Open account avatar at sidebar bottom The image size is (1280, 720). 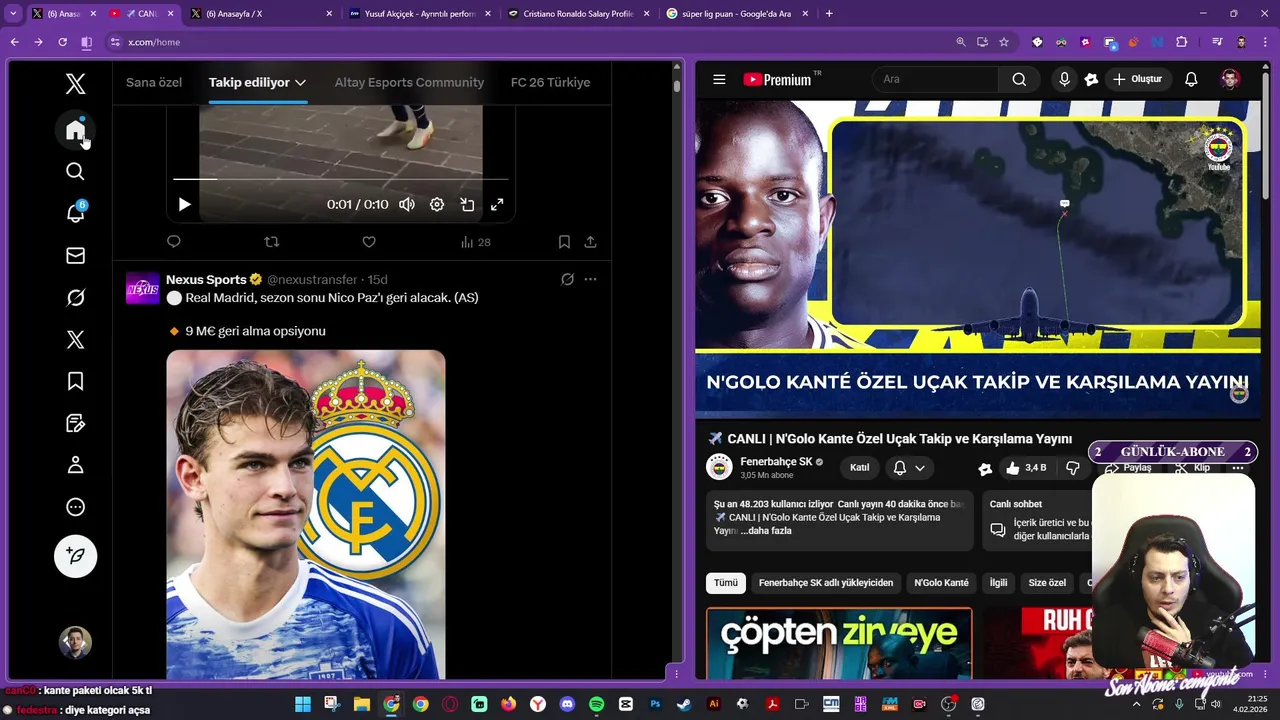coord(75,642)
